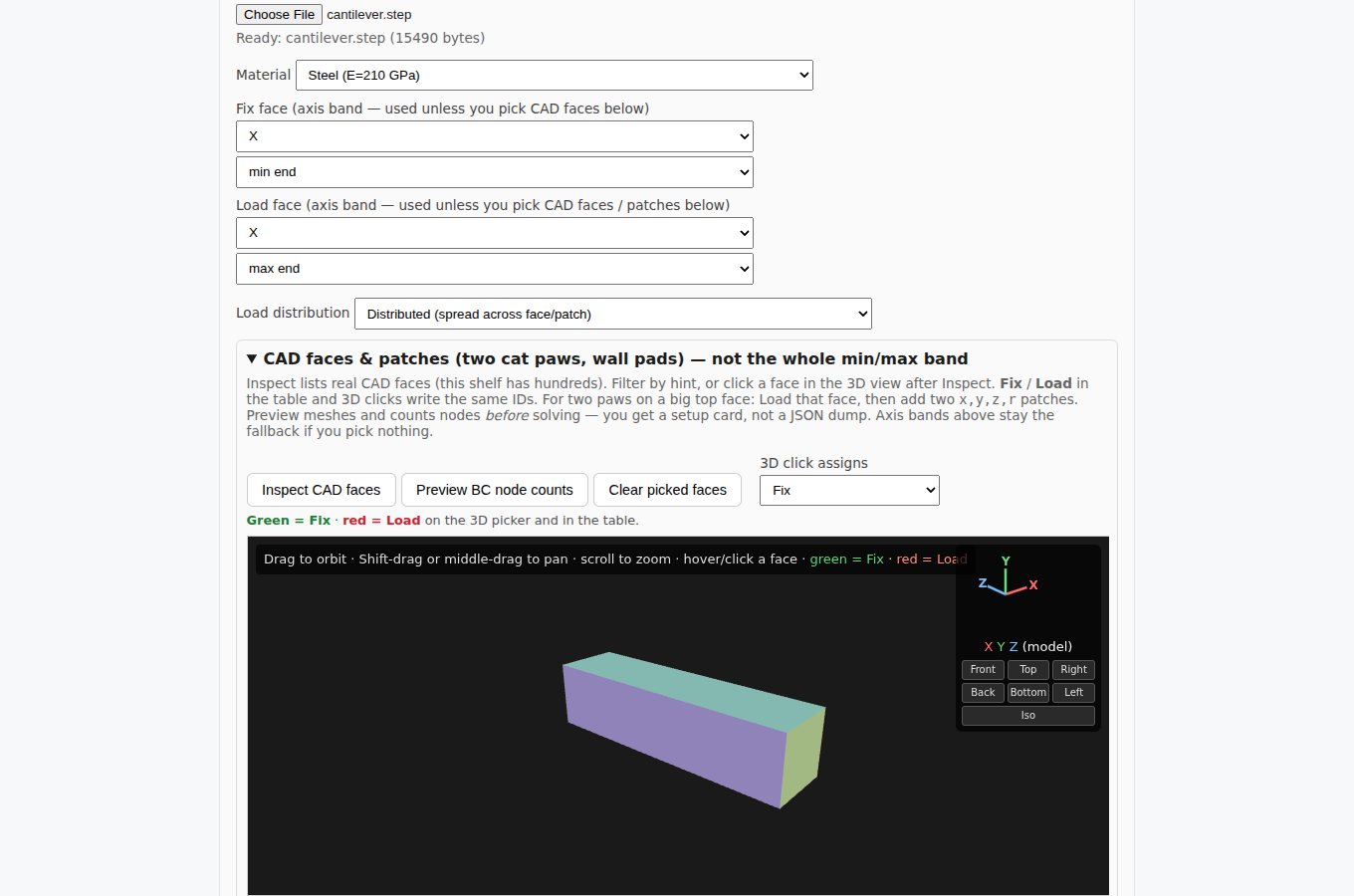Image resolution: width=1354 pixels, height=896 pixels.
Task: Open the Load face max end dropdown
Action: click(x=495, y=269)
